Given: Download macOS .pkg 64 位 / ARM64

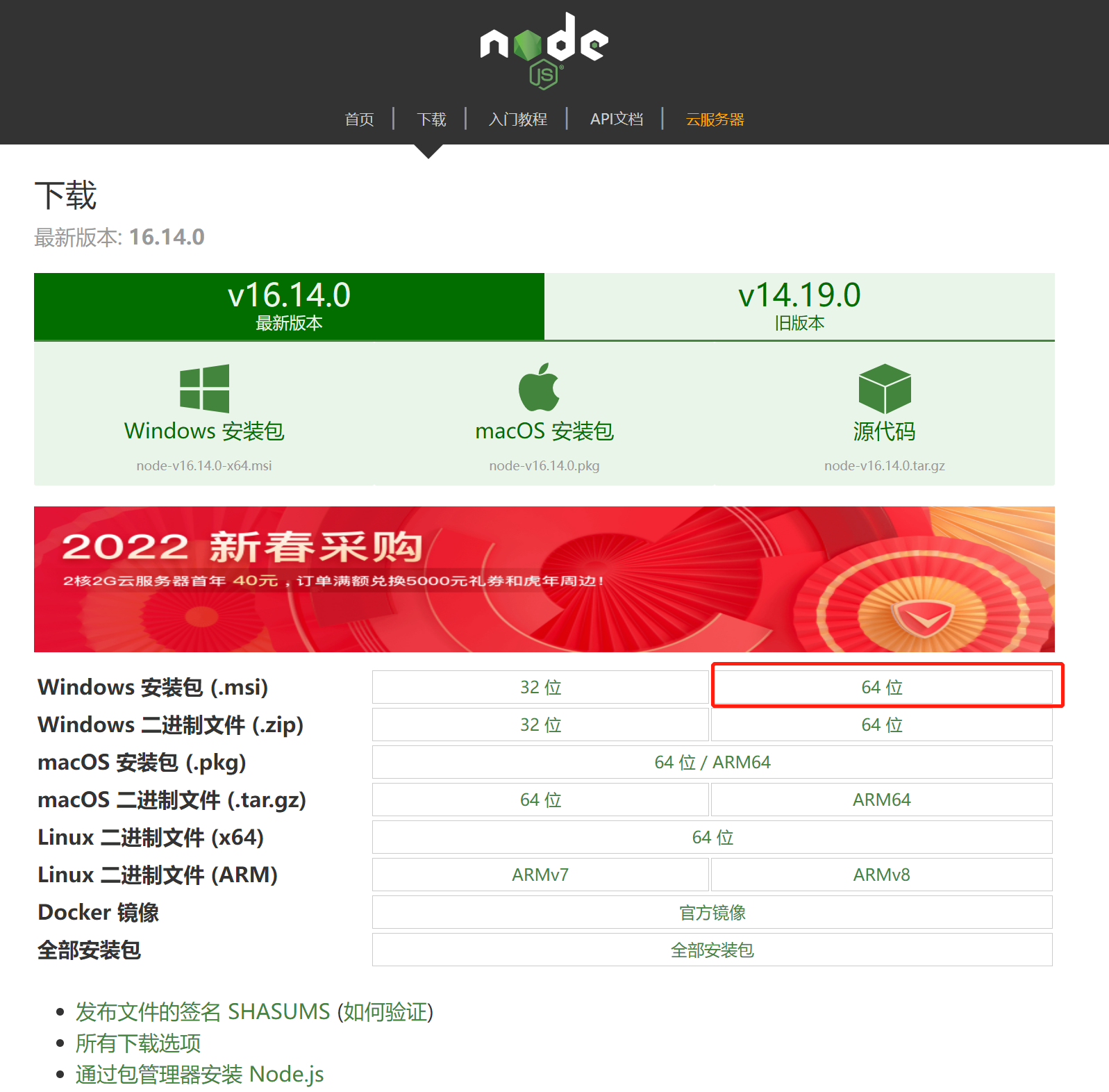Looking at the screenshot, I should [712, 762].
